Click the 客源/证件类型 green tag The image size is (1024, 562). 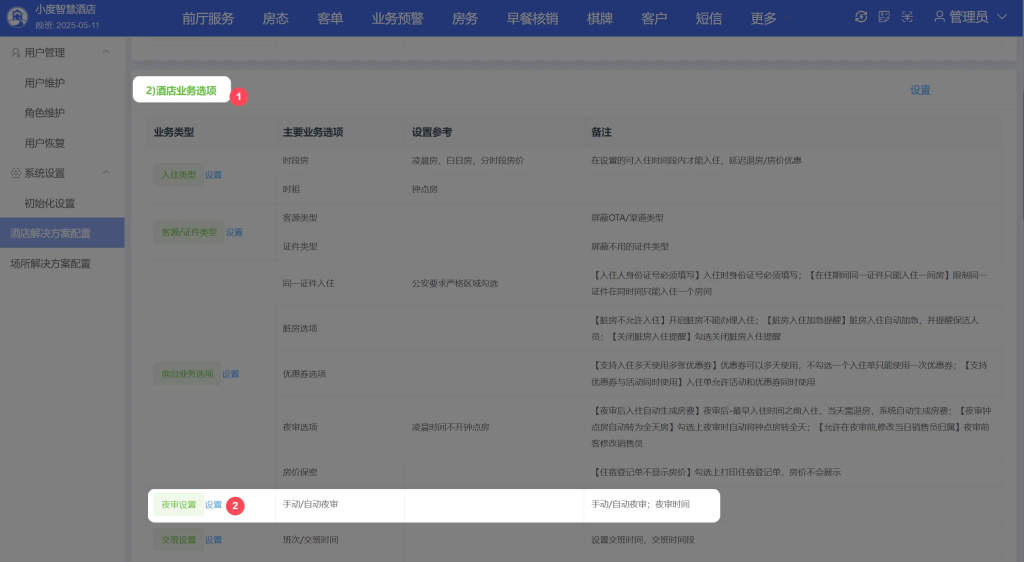click(188, 233)
